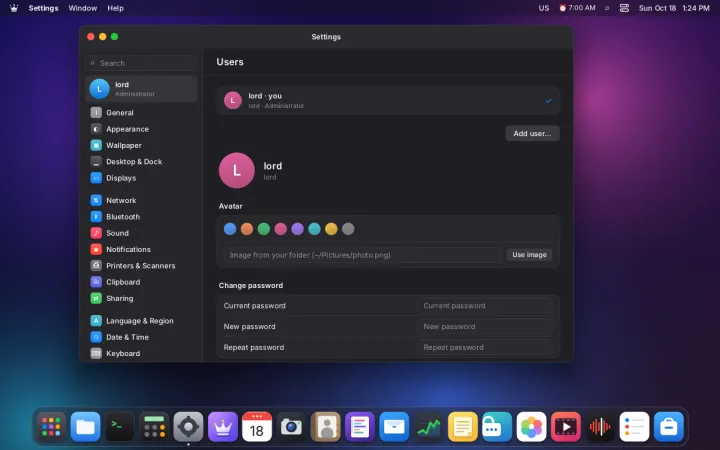Image resolution: width=720 pixels, height=450 pixels.
Task: Open yellow Notes app in dock
Action: click(462, 427)
